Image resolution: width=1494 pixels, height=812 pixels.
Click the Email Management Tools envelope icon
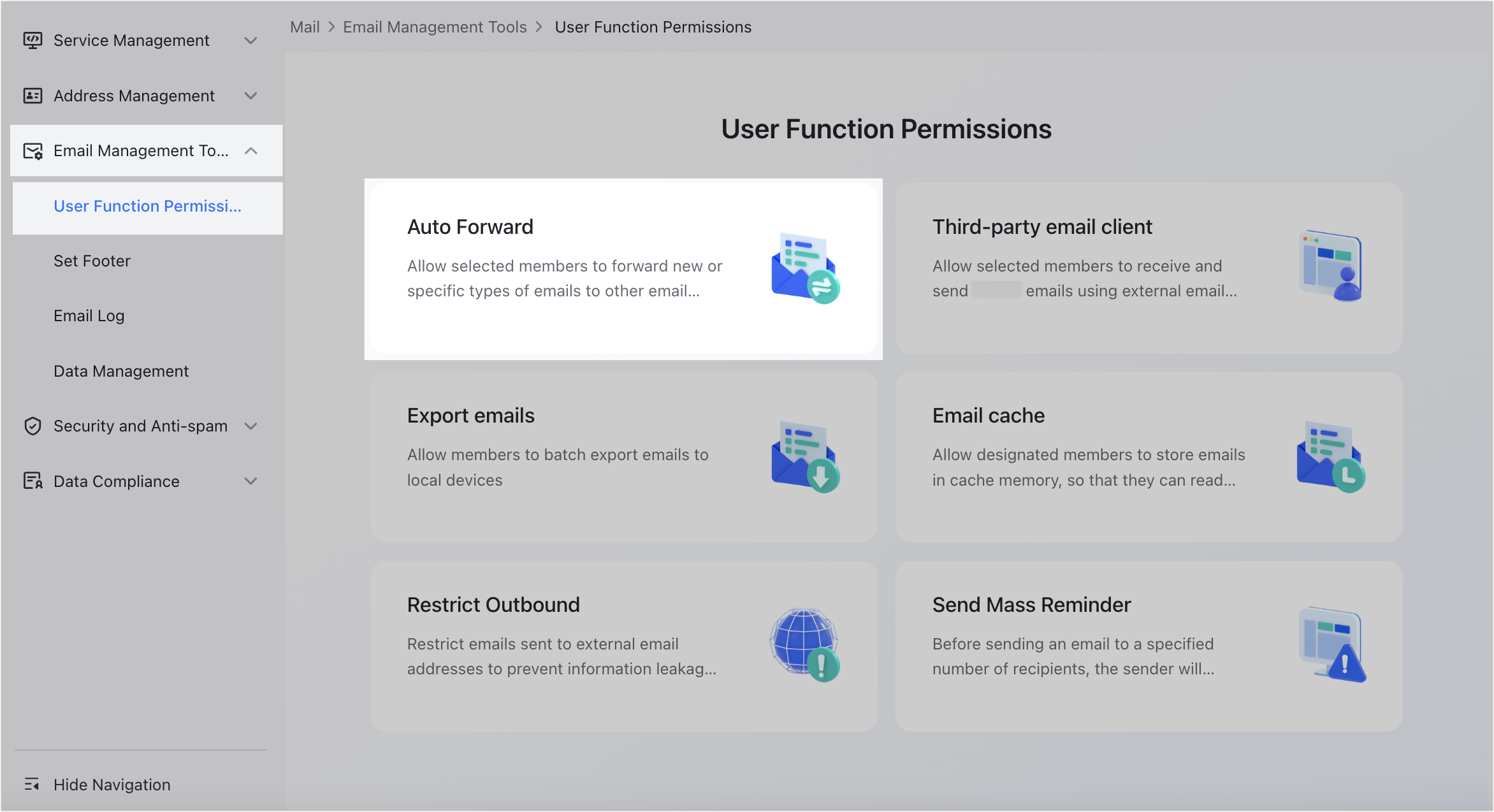[33, 150]
